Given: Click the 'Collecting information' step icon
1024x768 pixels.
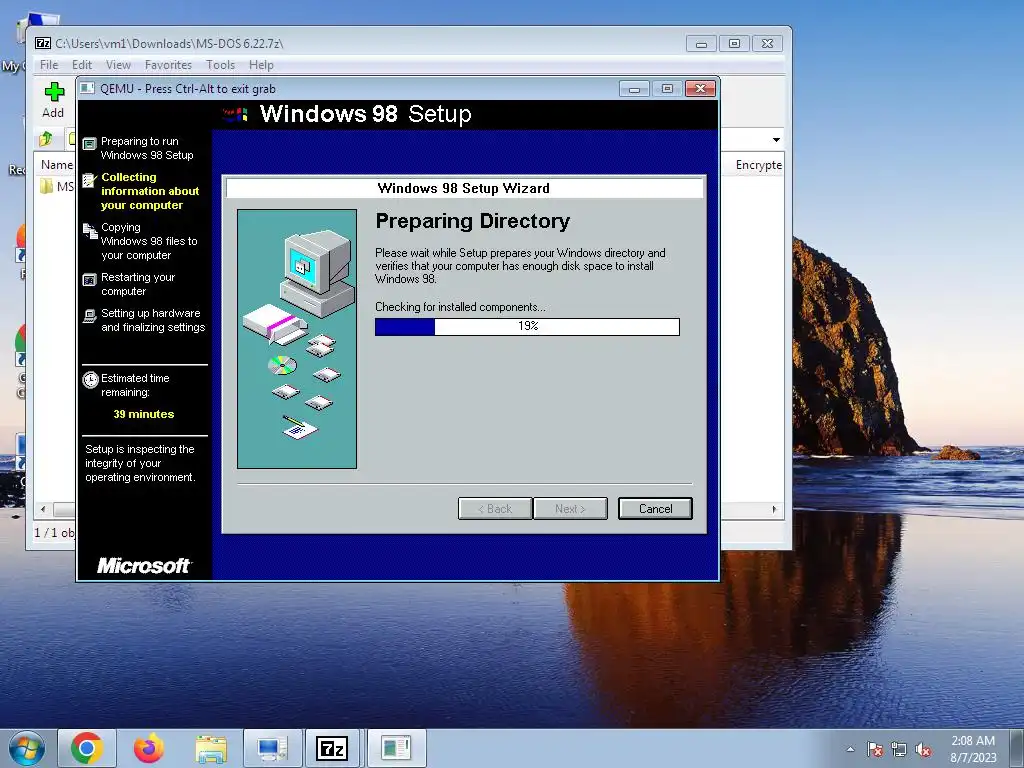Looking at the screenshot, I should (x=89, y=180).
